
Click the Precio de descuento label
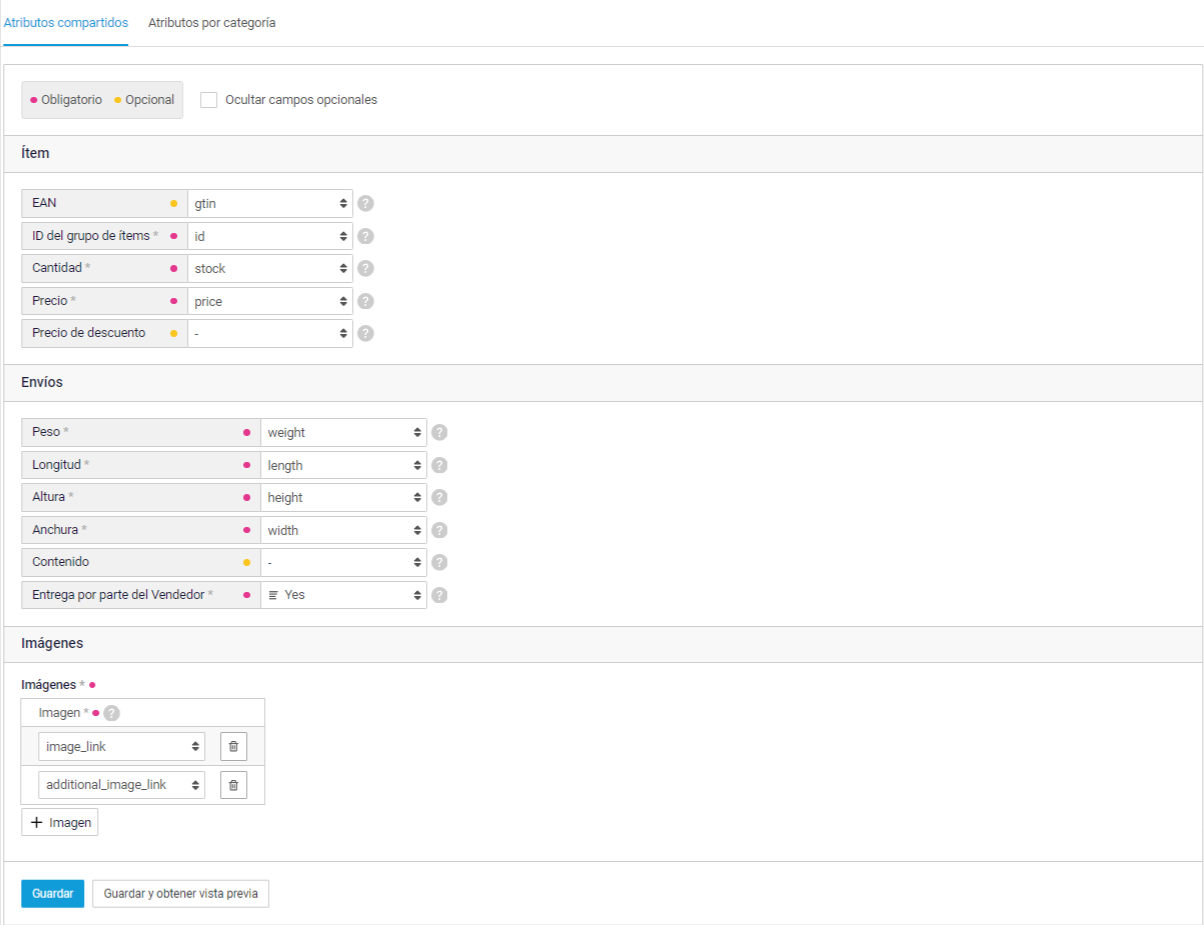click(89, 333)
